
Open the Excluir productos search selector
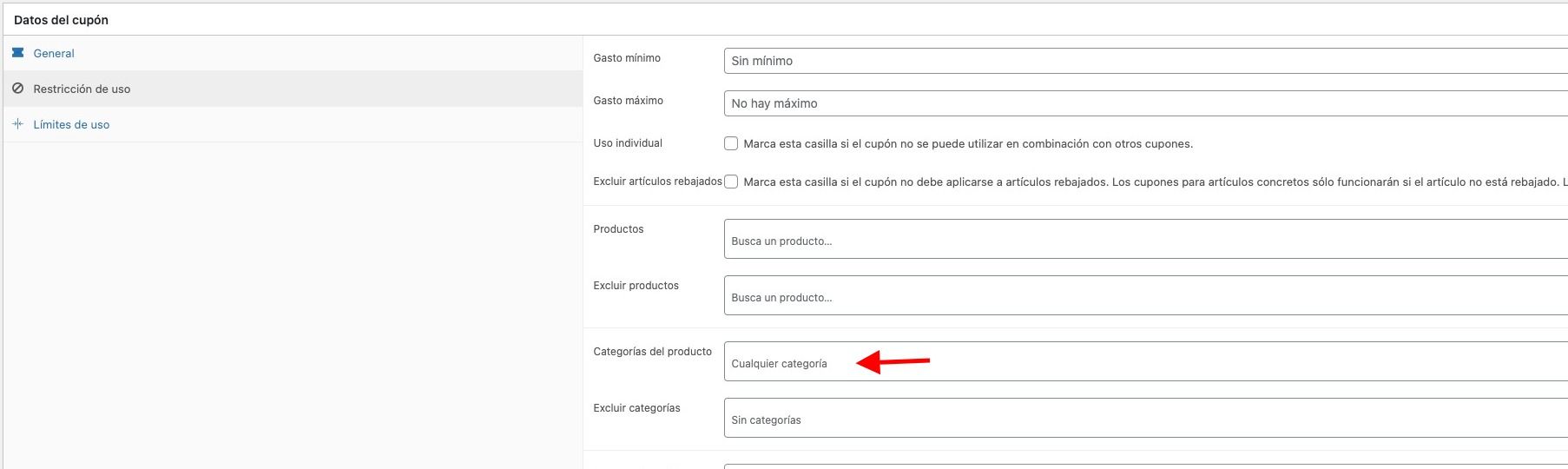[1146, 295]
